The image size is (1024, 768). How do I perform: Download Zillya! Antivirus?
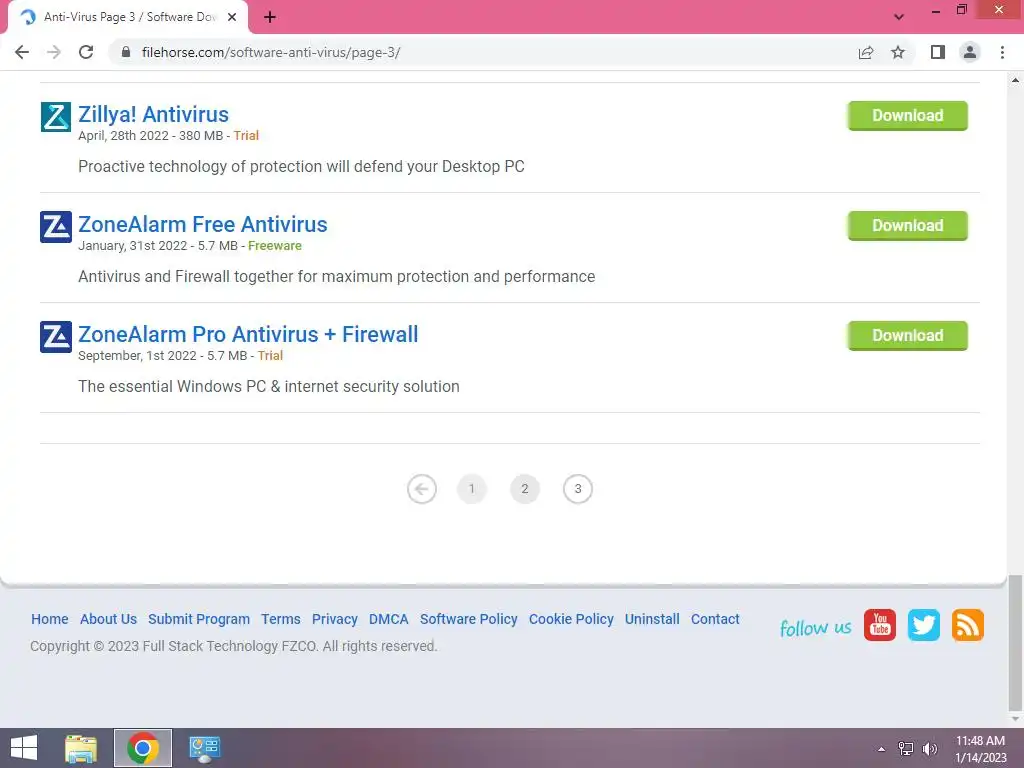[907, 116]
